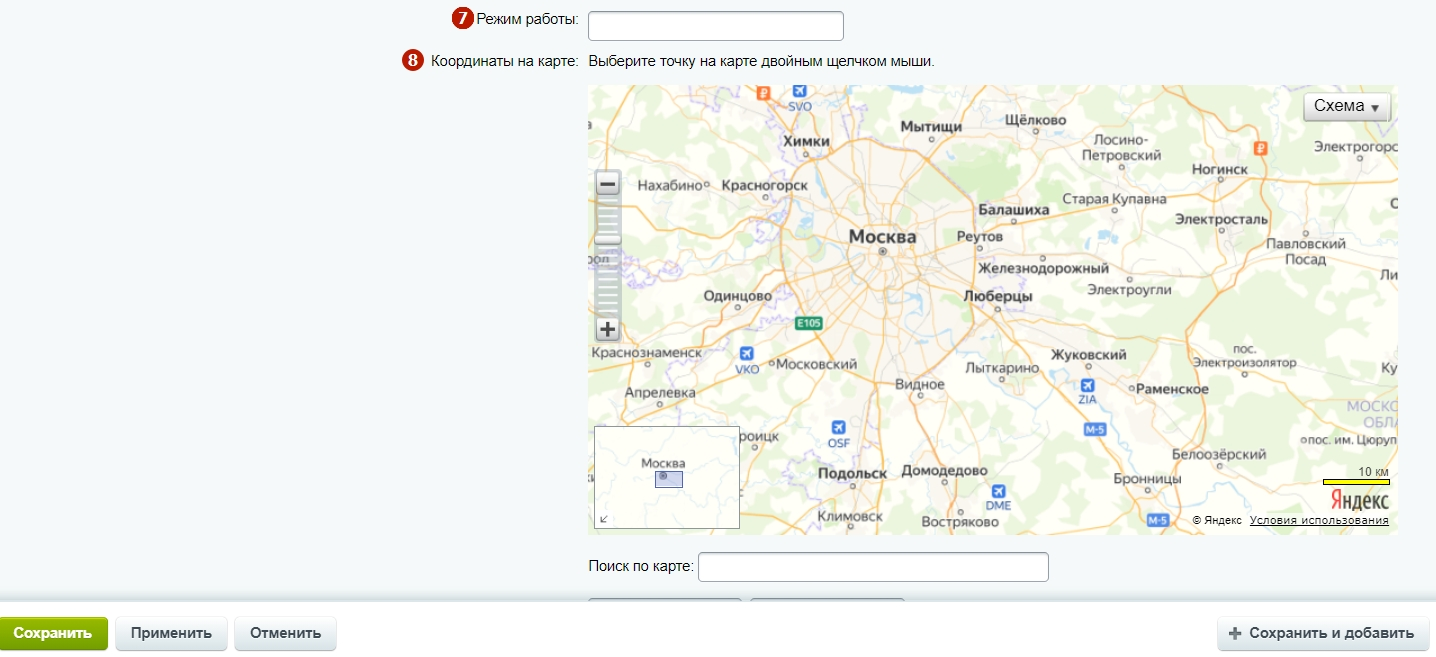
Task: Click the VKO airport icon on map
Action: pos(746,354)
